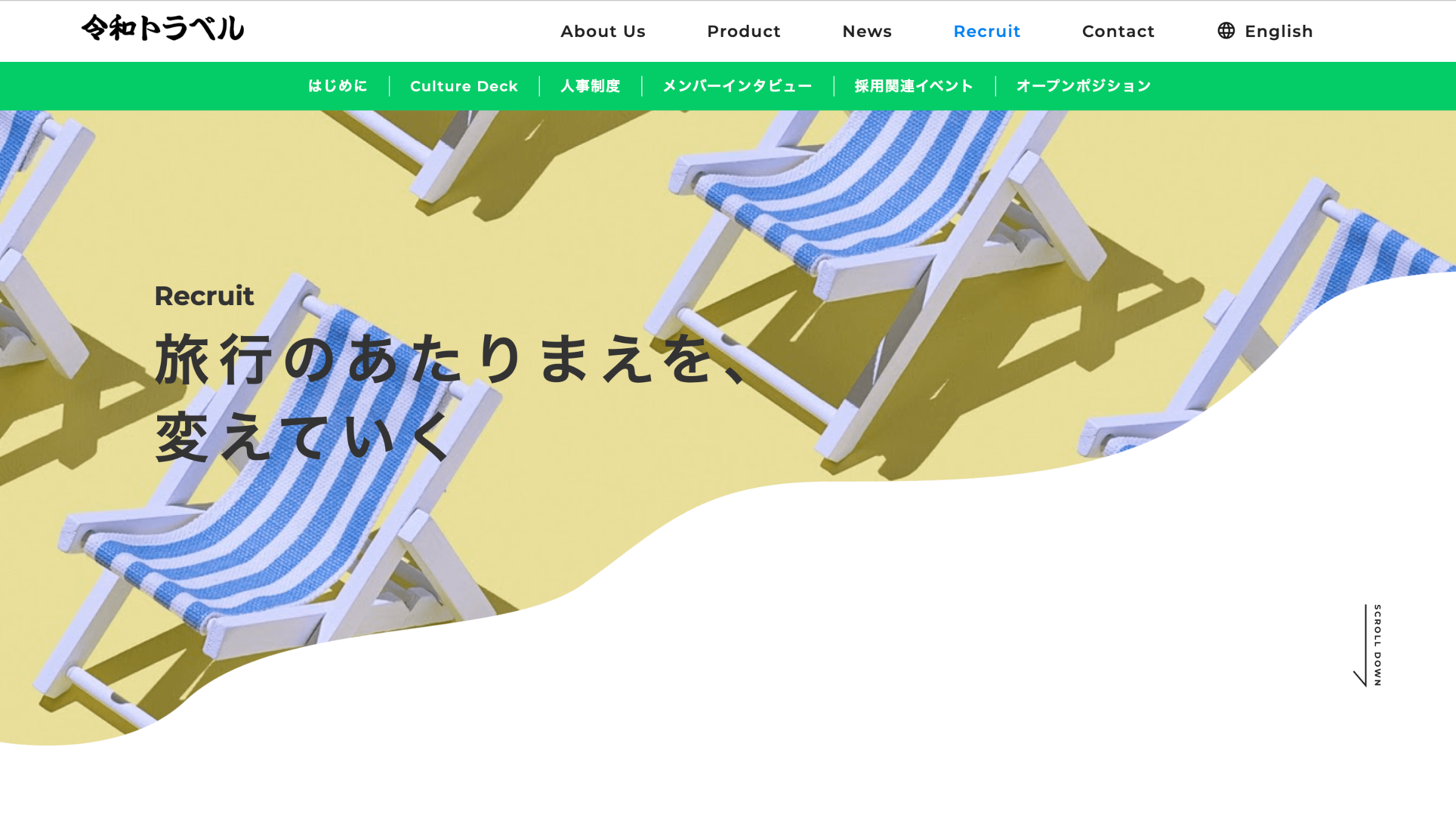Toggle the English language switch

point(1265,31)
